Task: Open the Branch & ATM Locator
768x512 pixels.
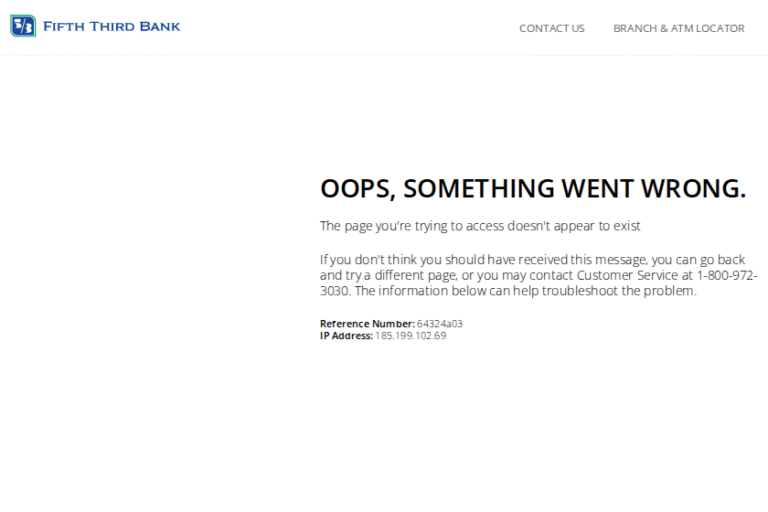Action: (x=678, y=28)
